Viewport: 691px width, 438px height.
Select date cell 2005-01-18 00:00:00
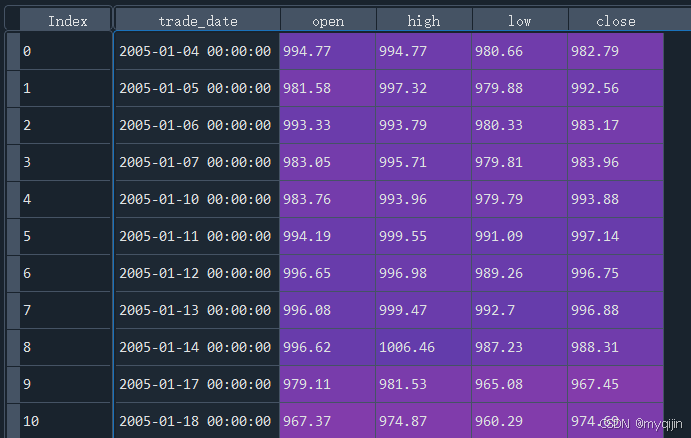pos(197,421)
